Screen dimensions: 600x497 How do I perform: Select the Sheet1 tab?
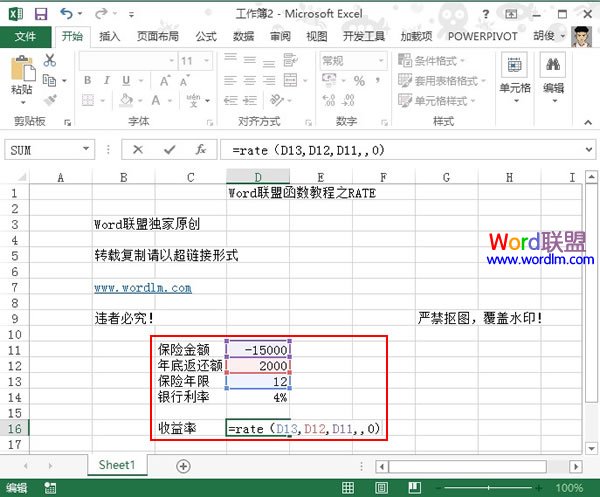(x=117, y=465)
